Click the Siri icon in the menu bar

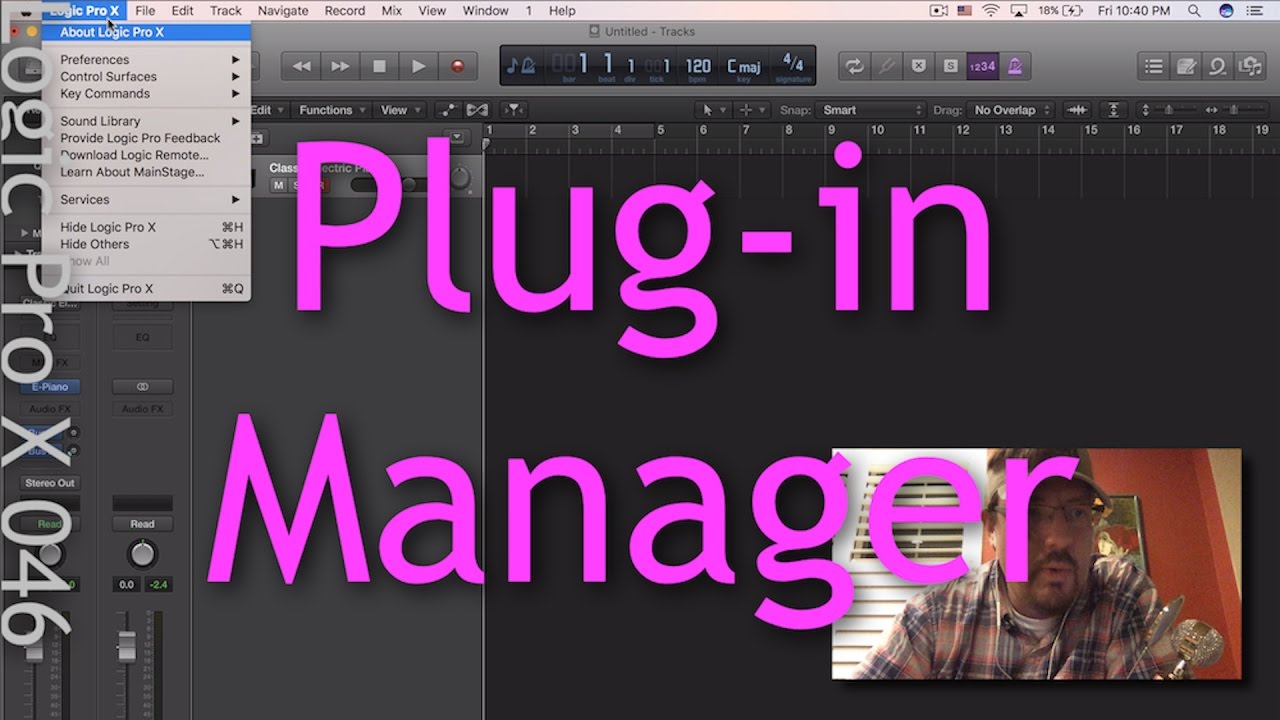pyautogui.click(x=1227, y=10)
